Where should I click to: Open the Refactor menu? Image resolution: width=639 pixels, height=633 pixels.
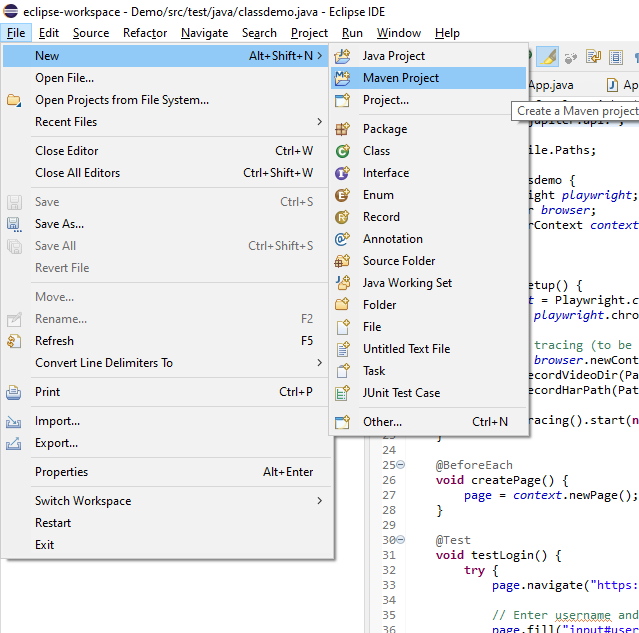[145, 33]
